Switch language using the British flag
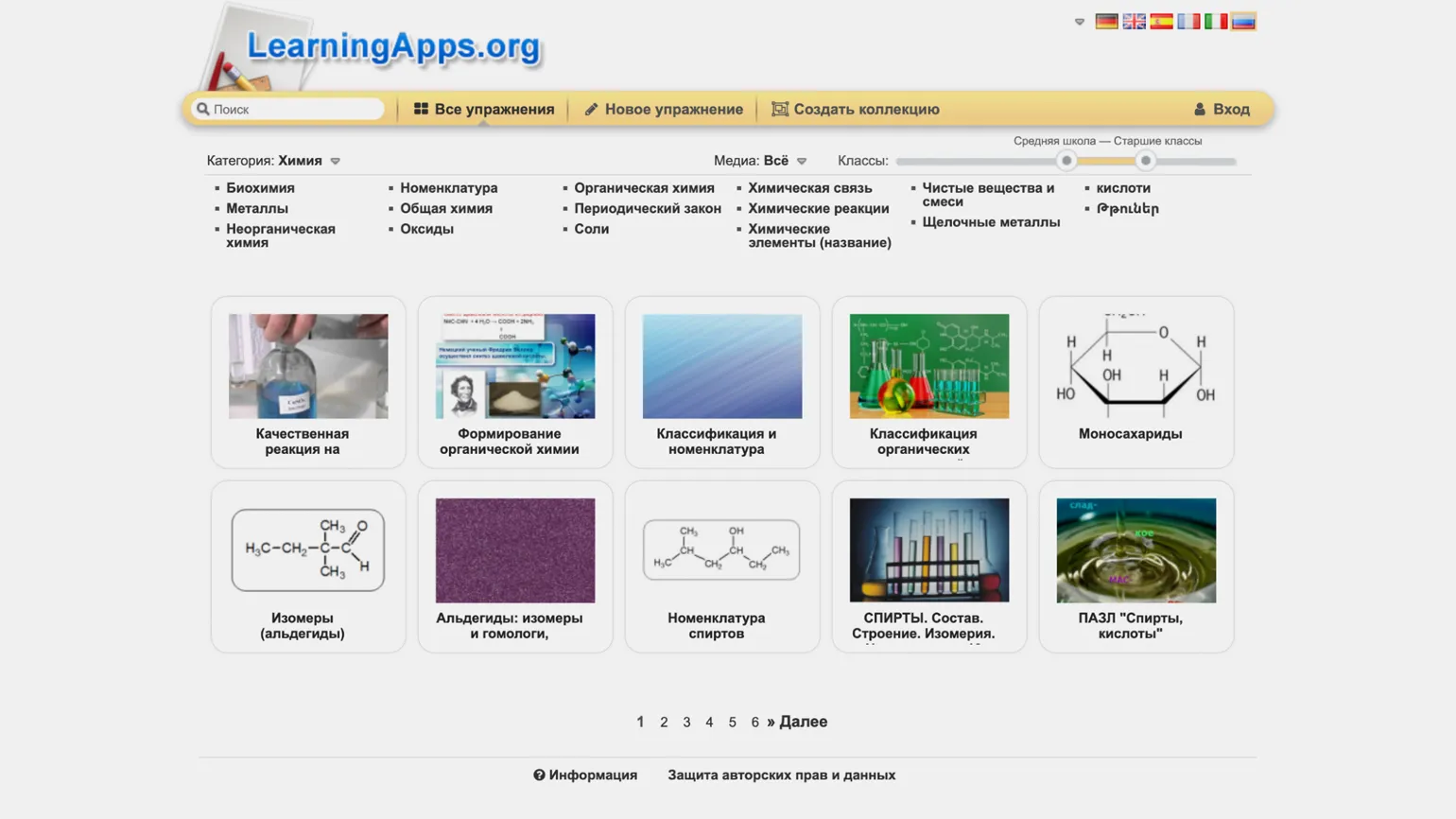 [1134, 22]
